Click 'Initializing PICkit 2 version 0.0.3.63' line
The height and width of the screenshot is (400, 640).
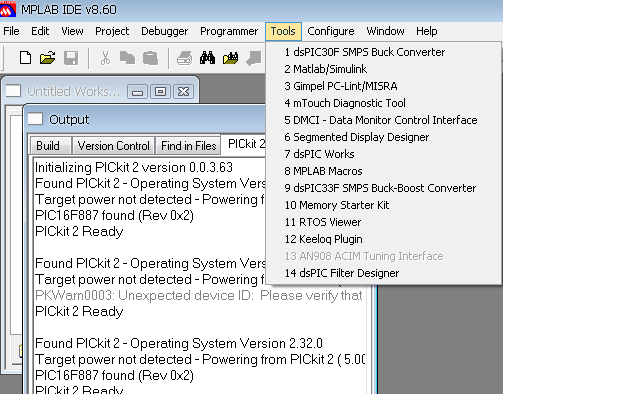point(134,167)
